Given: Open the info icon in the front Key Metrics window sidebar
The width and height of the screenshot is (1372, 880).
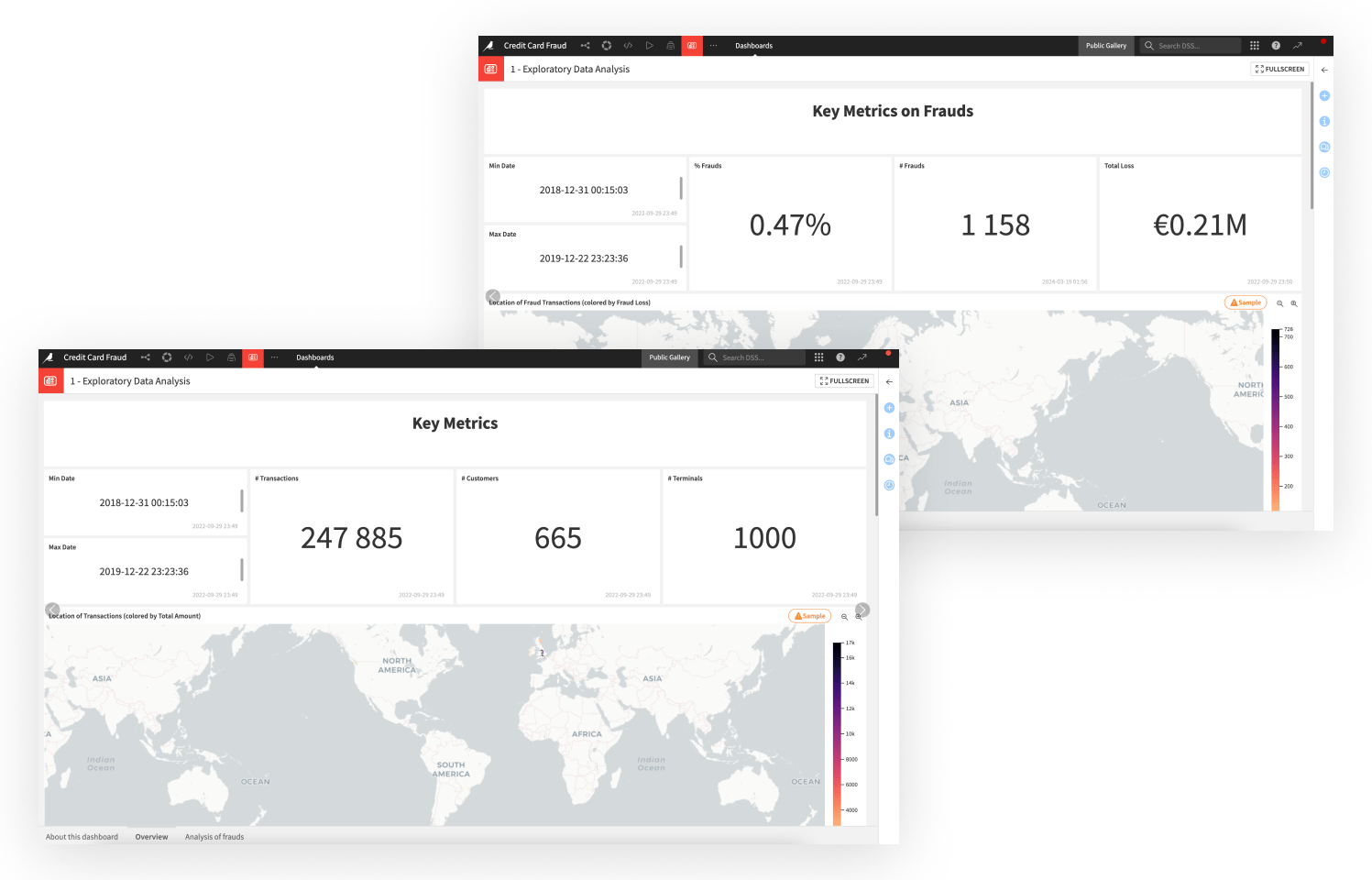Looking at the screenshot, I should [x=889, y=434].
